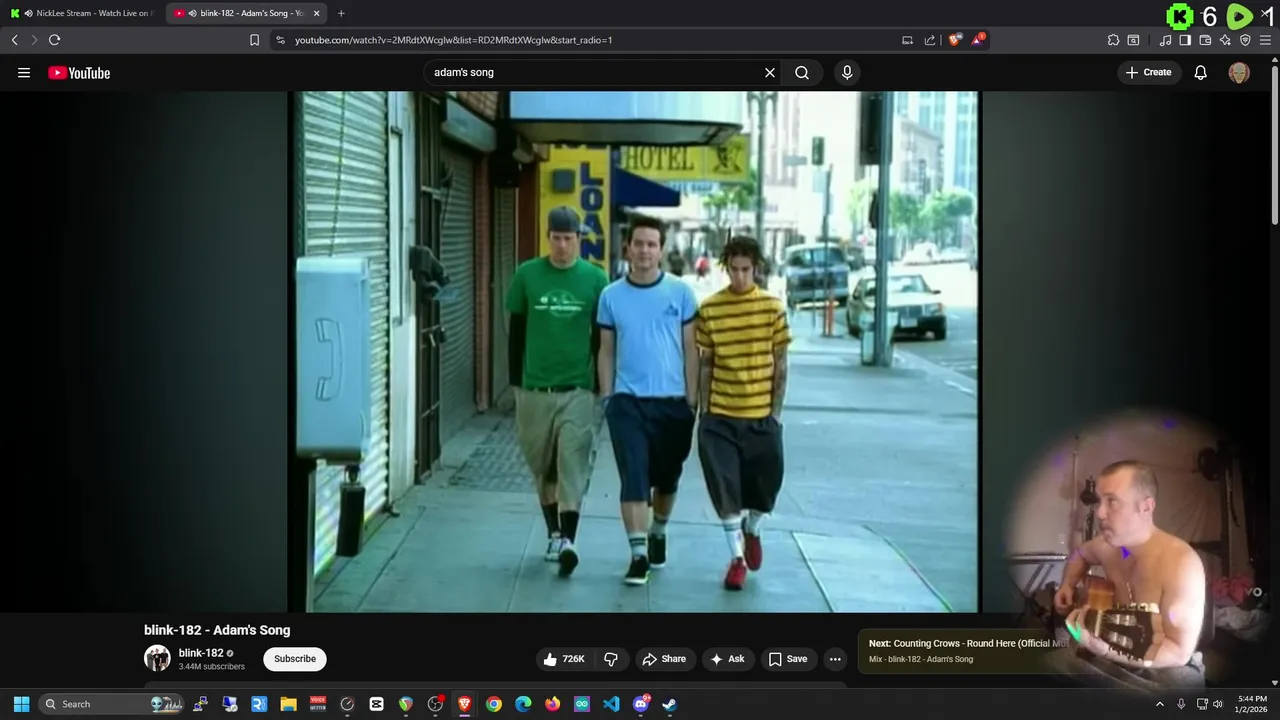The width and height of the screenshot is (1280, 720).
Task: Open Leo AI sparkle icon
Action: (x=1225, y=40)
